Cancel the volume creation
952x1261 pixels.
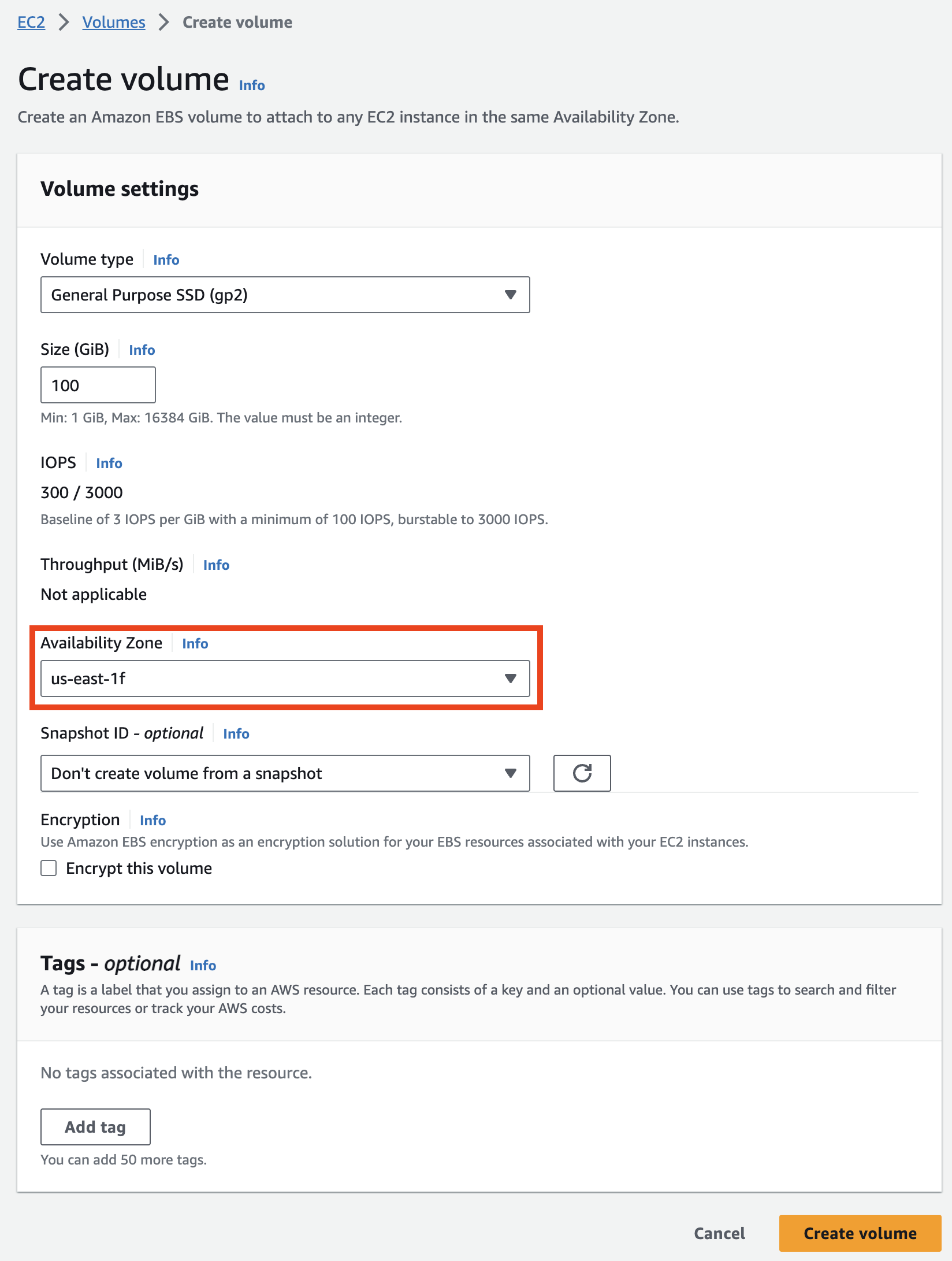719,1233
